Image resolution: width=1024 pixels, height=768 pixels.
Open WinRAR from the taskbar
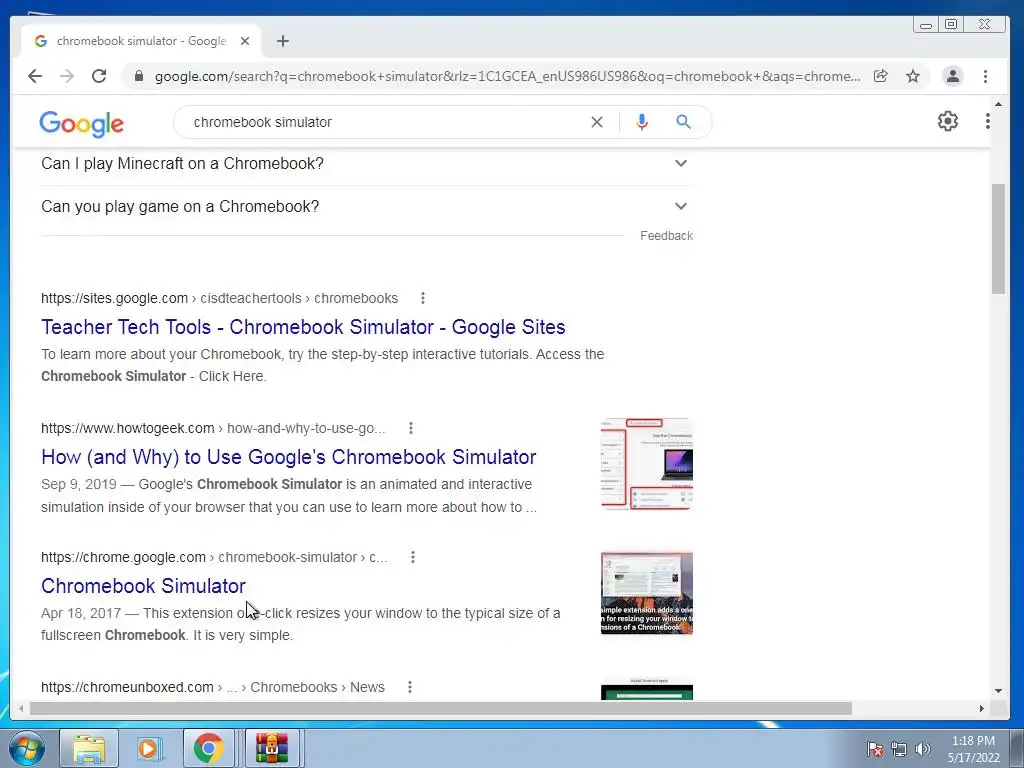pos(272,748)
